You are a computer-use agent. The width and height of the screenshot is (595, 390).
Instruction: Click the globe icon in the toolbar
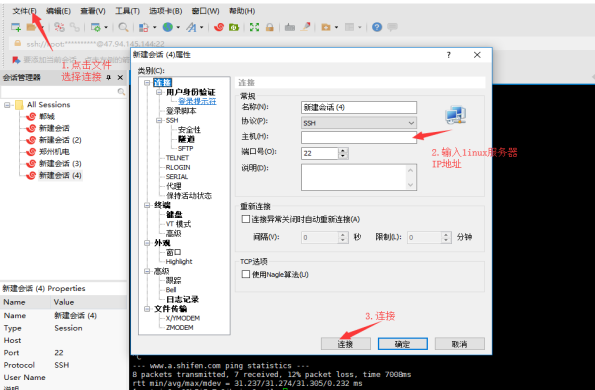point(168,27)
